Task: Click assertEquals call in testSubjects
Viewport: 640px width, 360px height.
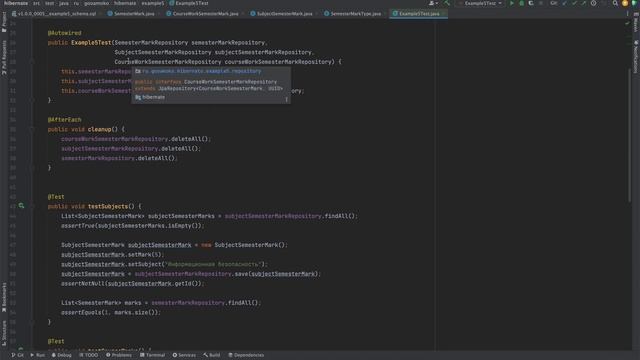Action: tap(81, 312)
